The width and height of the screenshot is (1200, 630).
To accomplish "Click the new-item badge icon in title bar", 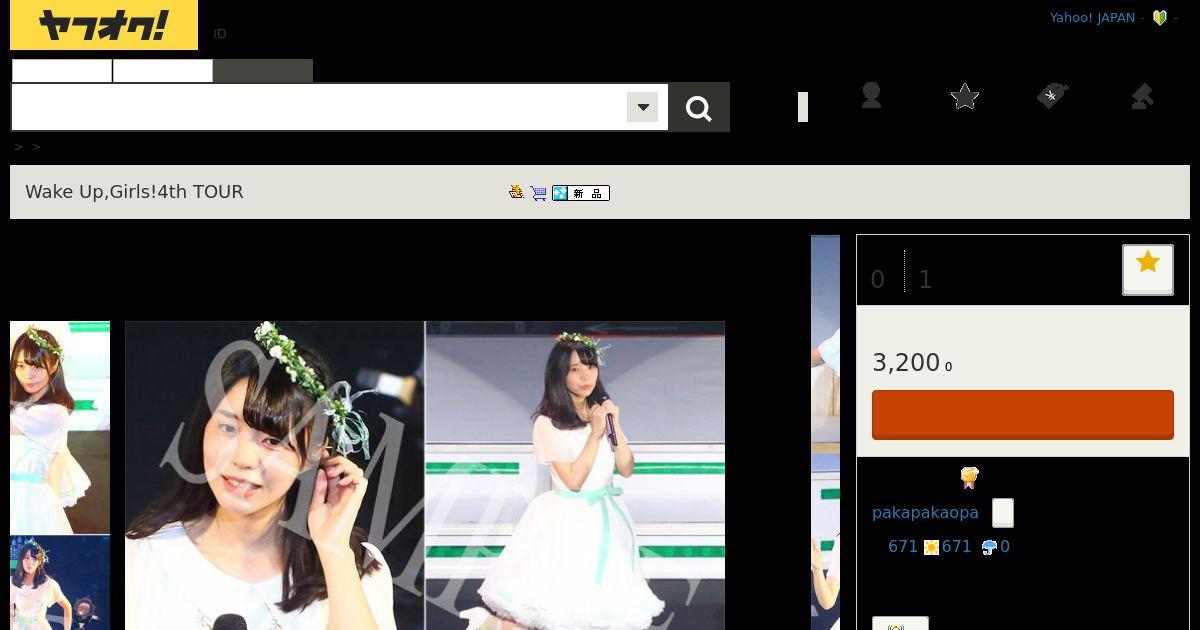I will pos(581,192).
